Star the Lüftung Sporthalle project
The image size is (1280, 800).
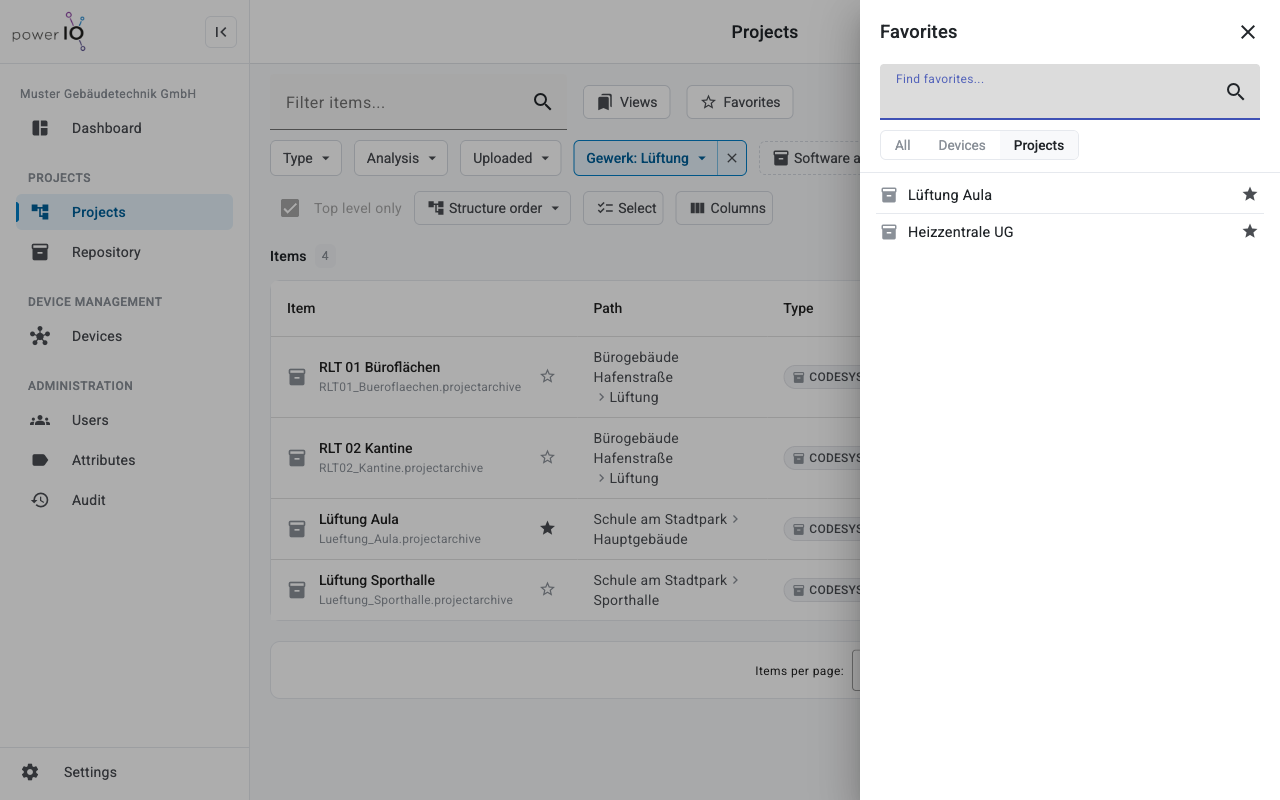click(x=547, y=589)
